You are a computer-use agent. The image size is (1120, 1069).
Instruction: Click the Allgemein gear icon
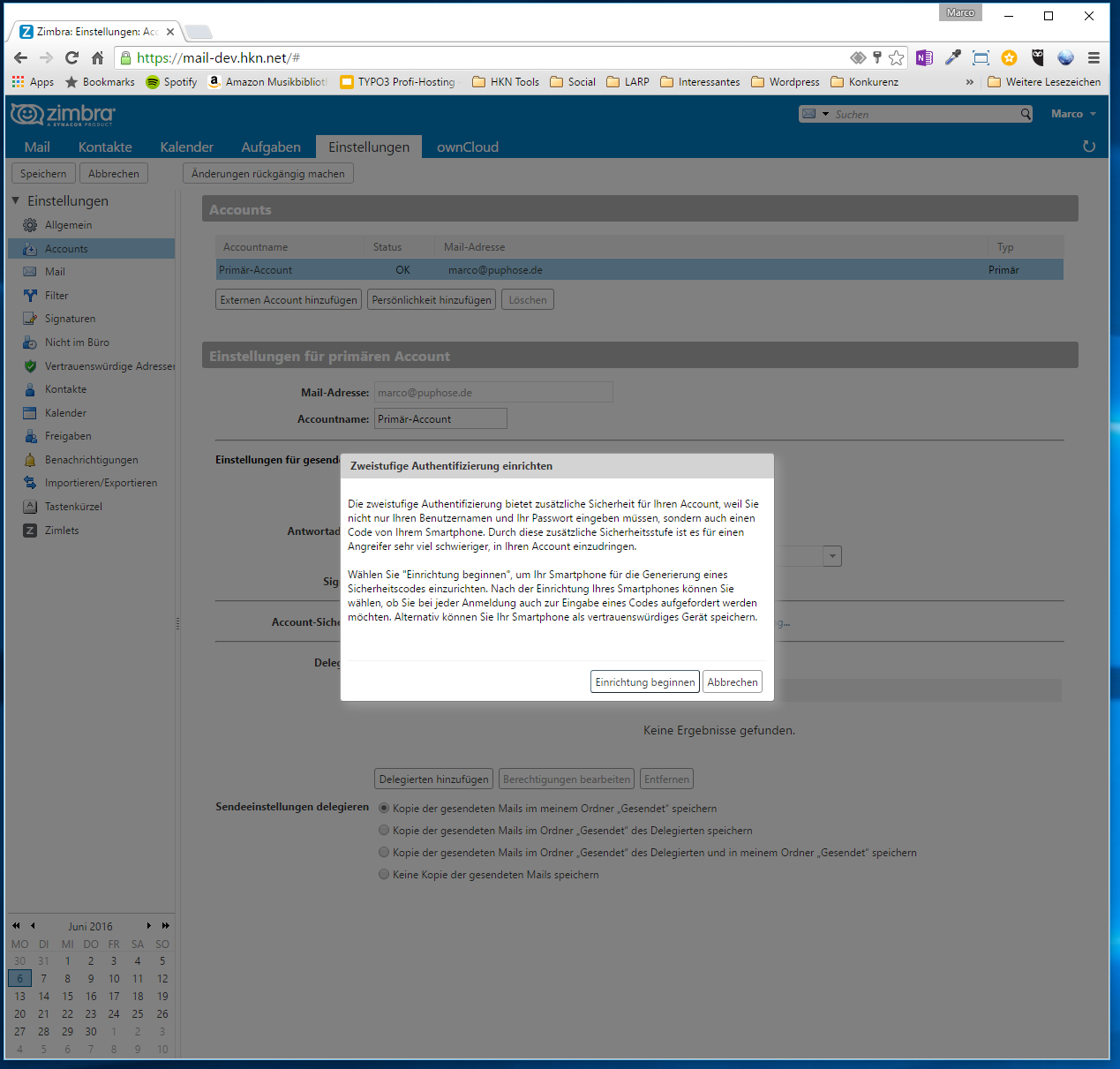pyautogui.click(x=30, y=225)
